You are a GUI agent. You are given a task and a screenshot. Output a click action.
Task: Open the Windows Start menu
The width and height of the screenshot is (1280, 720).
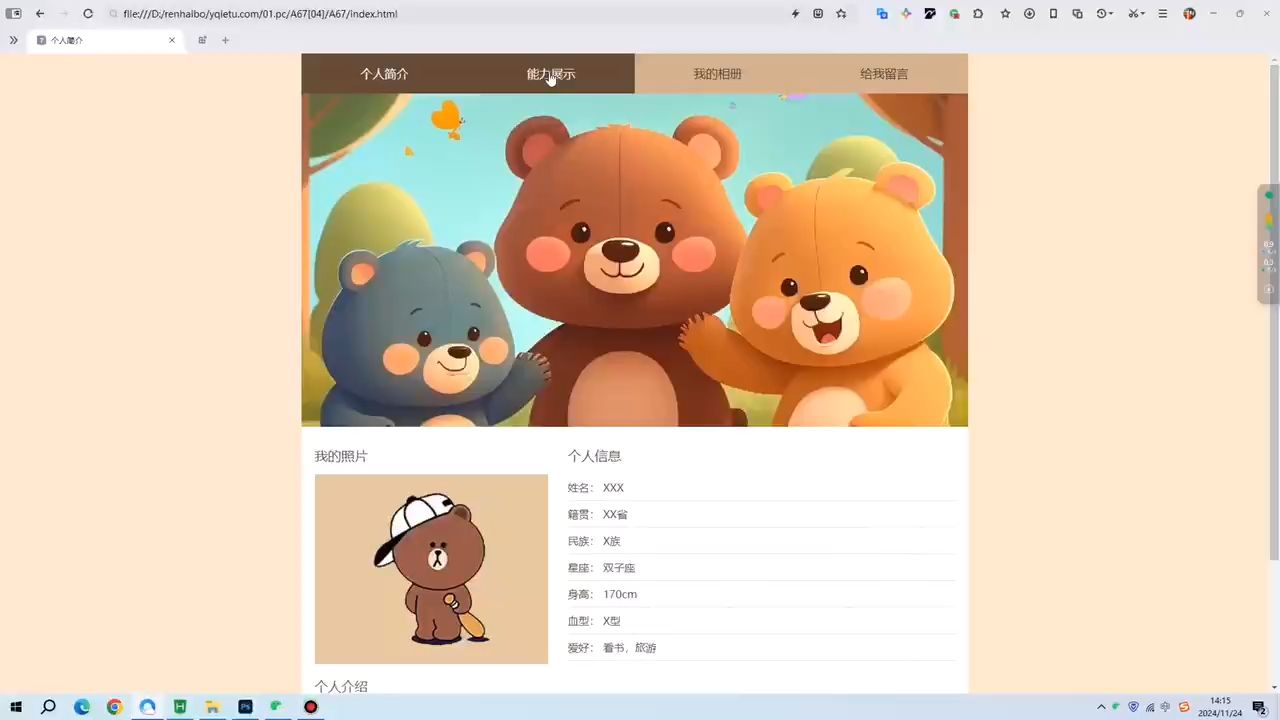point(16,707)
